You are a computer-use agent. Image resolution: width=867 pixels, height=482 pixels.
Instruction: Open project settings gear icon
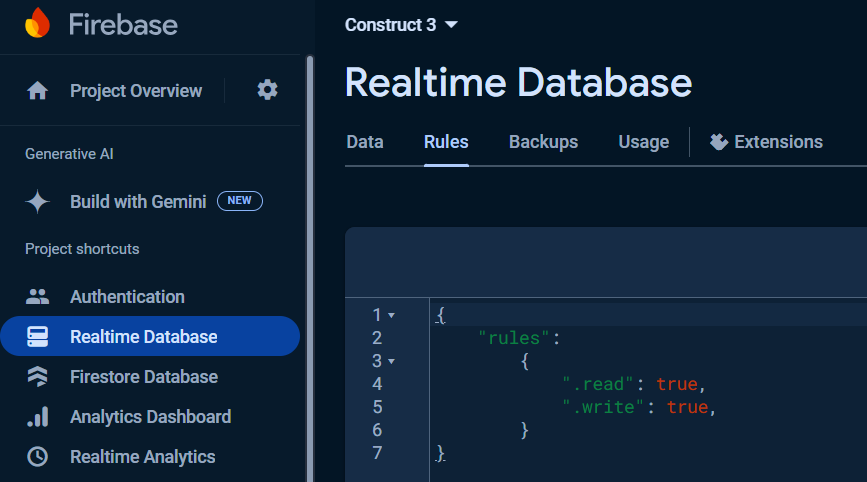pyautogui.click(x=267, y=90)
